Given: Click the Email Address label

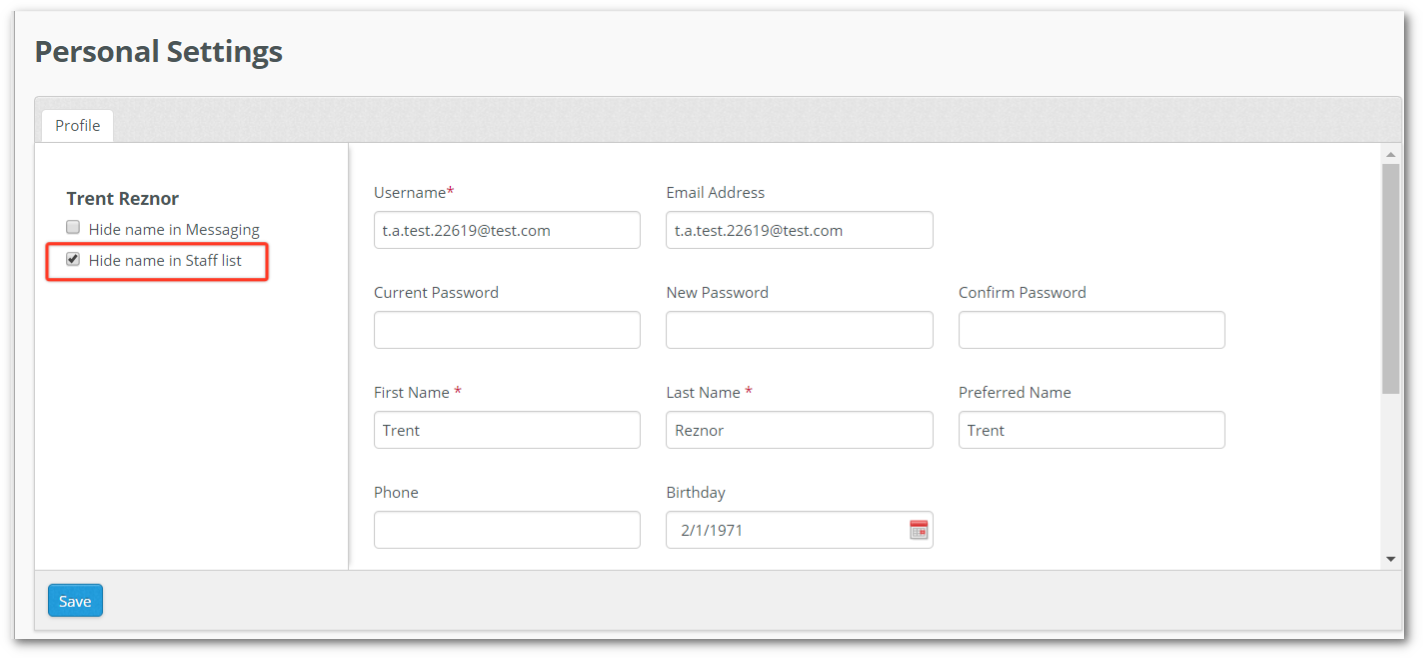Looking at the screenshot, I should click(x=715, y=192).
